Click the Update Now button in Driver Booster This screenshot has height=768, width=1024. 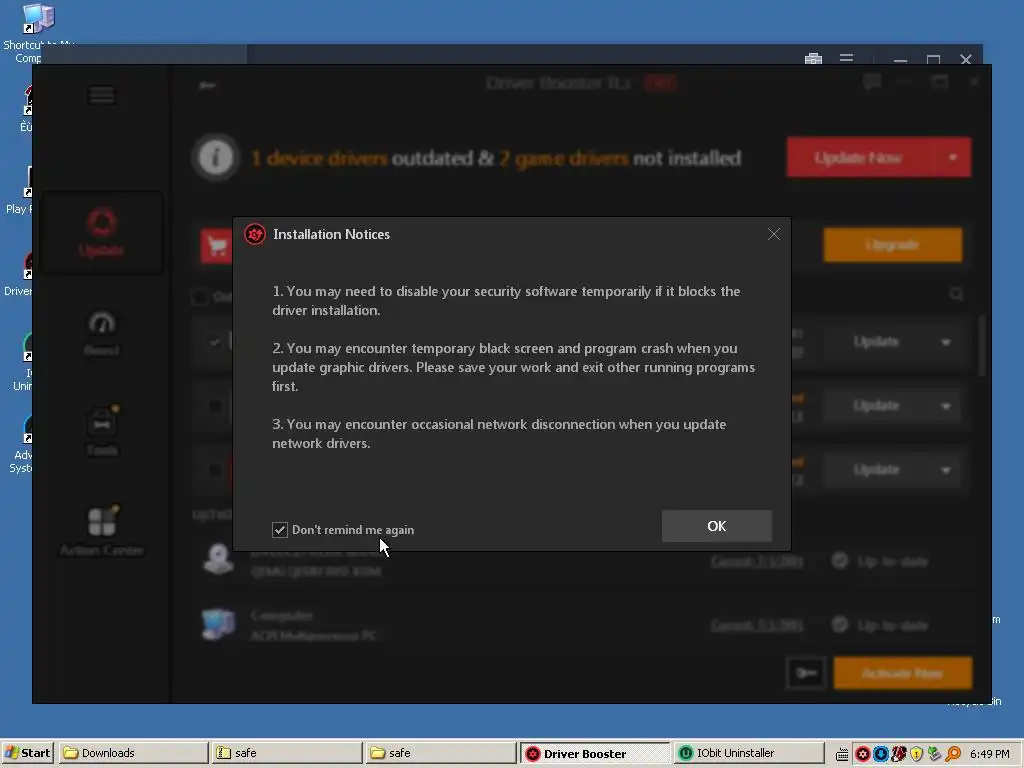click(x=859, y=157)
